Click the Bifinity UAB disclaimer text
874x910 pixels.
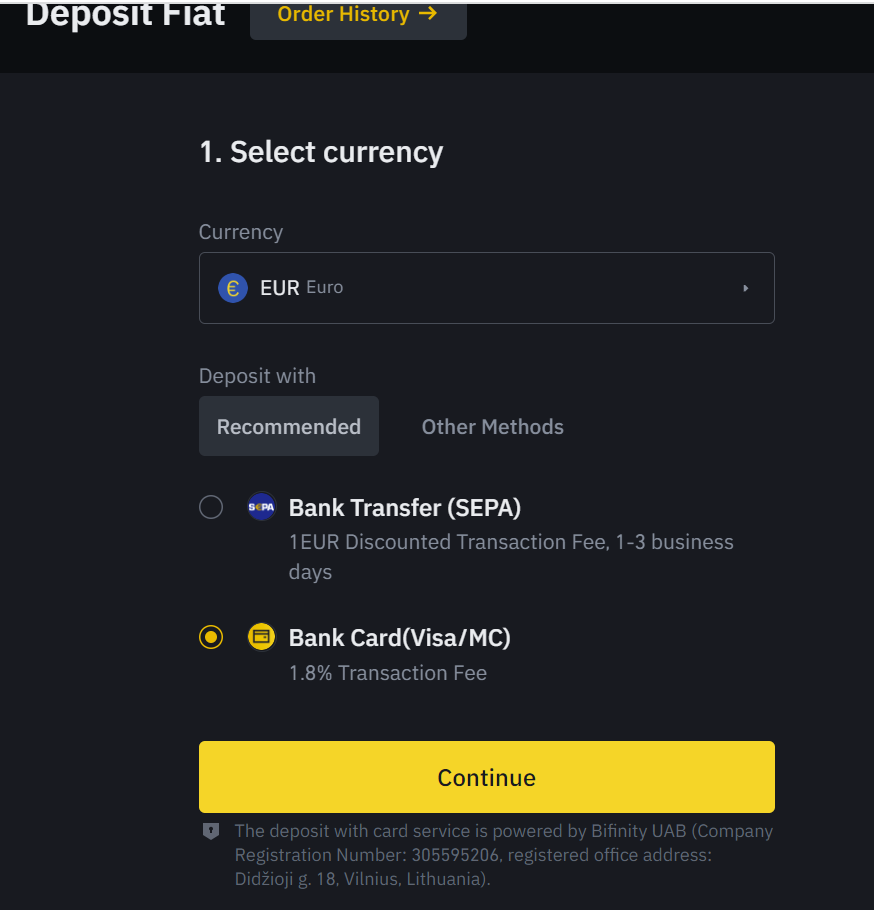click(503, 855)
